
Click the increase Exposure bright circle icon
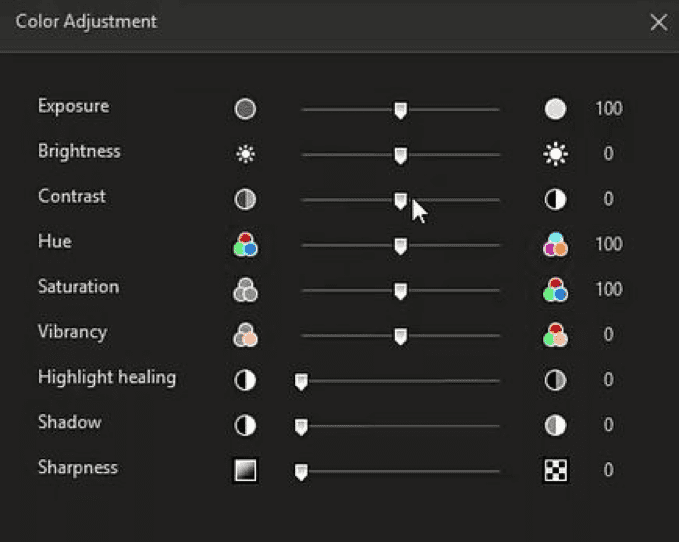click(555, 109)
